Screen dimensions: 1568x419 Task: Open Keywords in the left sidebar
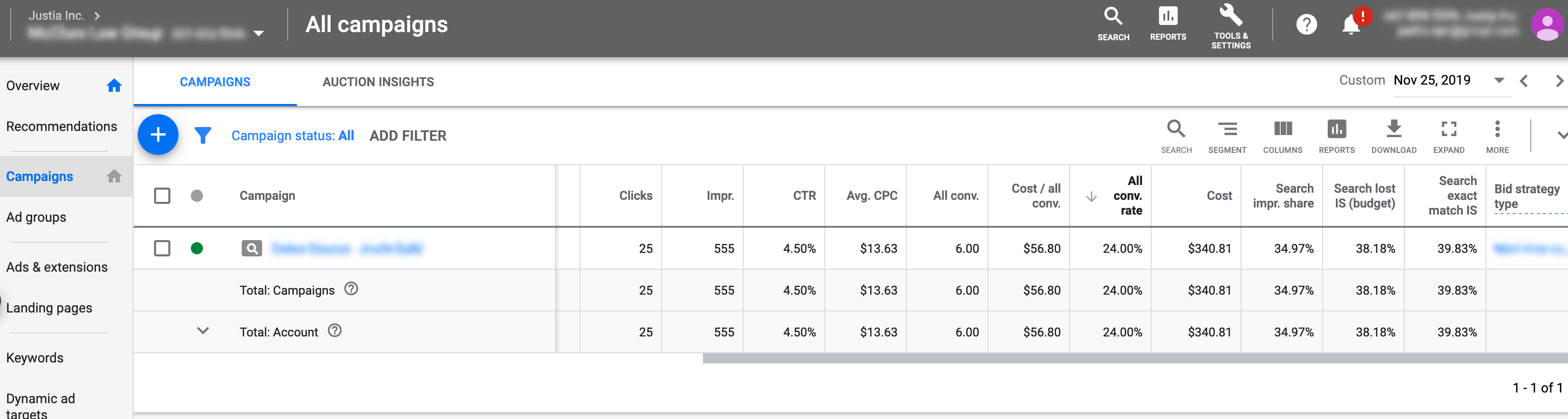tap(35, 358)
